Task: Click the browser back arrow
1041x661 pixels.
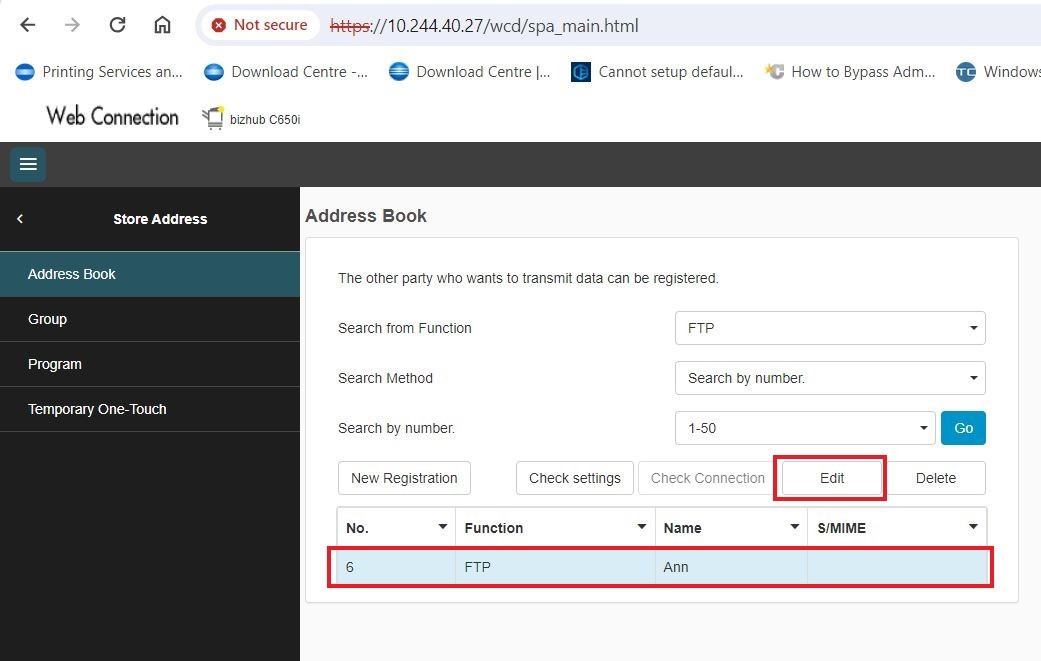Action: coord(27,25)
